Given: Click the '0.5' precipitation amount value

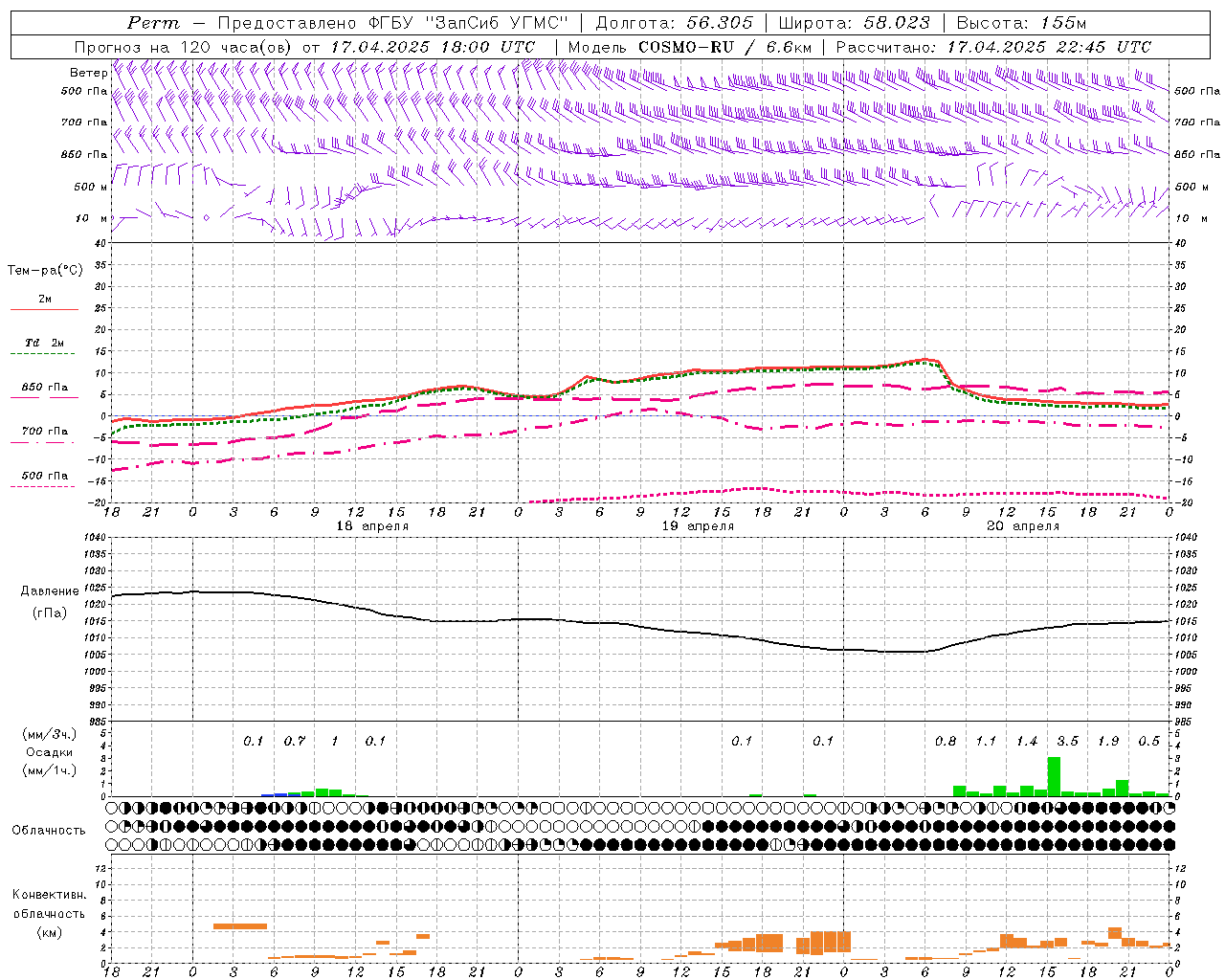Looking at the screenshot, I should pos(1148,742).
